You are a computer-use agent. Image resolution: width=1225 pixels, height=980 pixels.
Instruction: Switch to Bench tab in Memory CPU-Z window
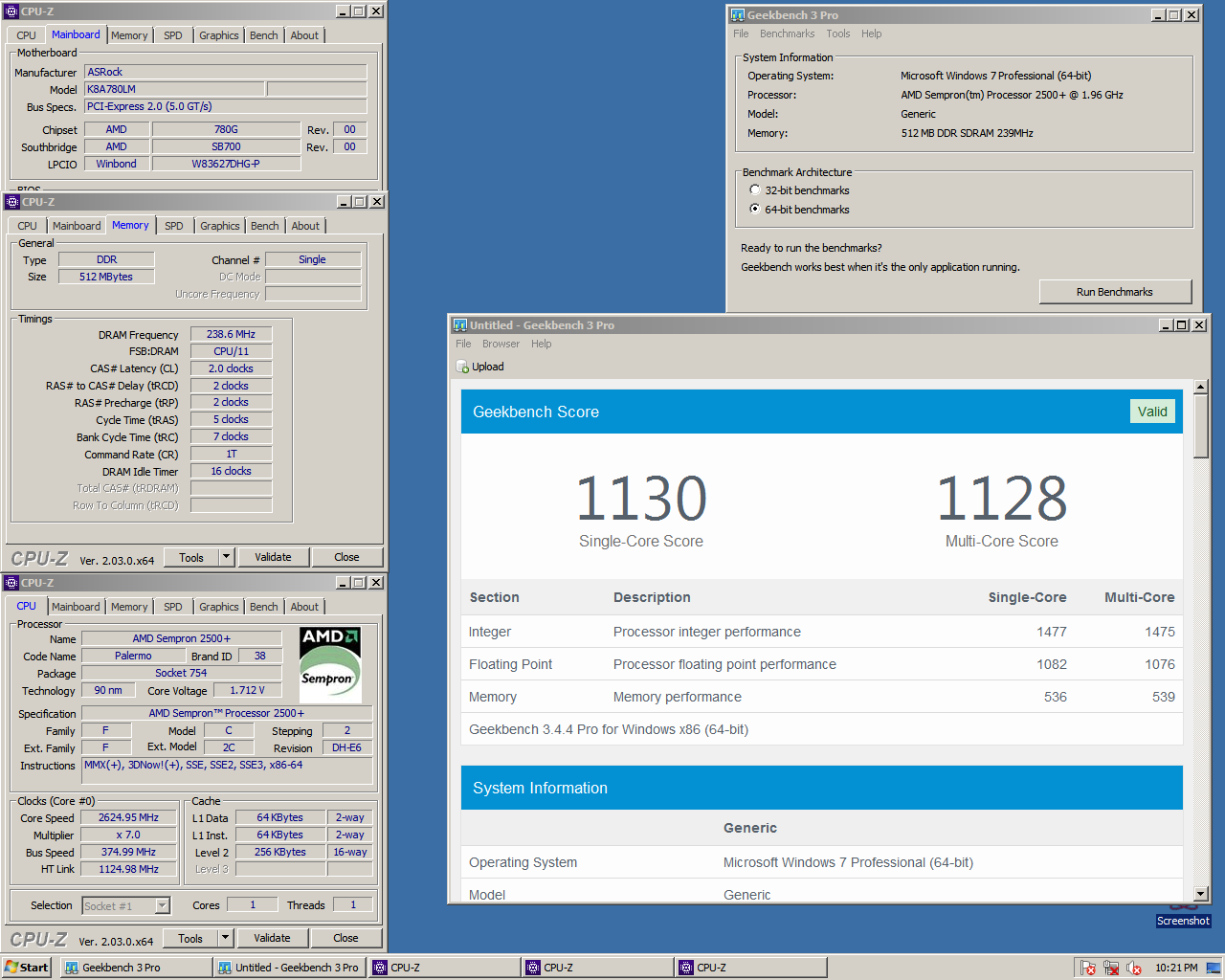[x=265, y=226]
